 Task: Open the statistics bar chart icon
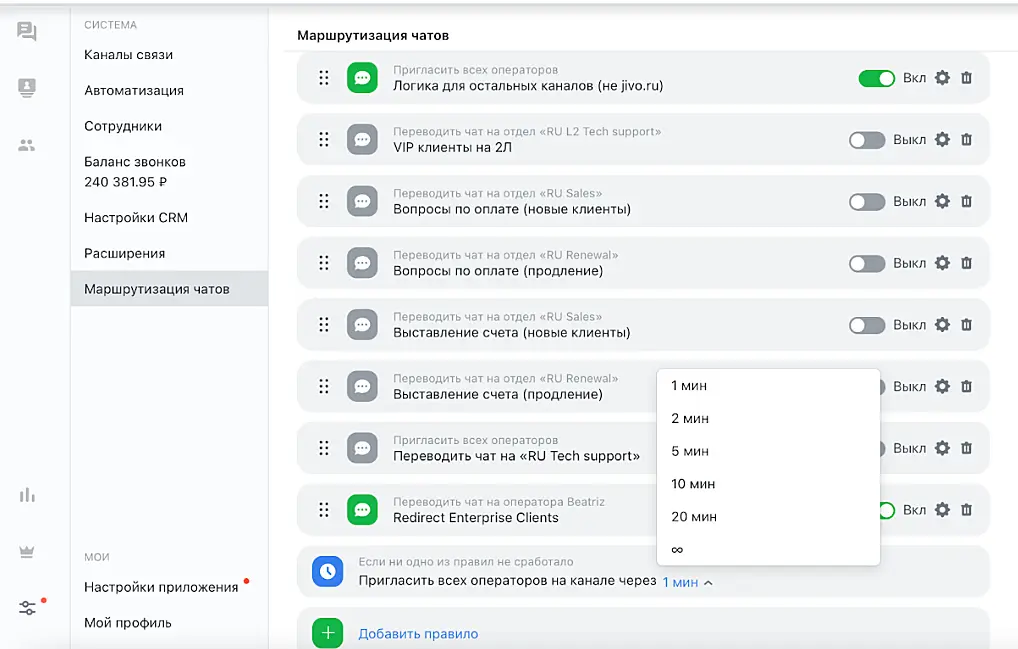coord(27,495)
